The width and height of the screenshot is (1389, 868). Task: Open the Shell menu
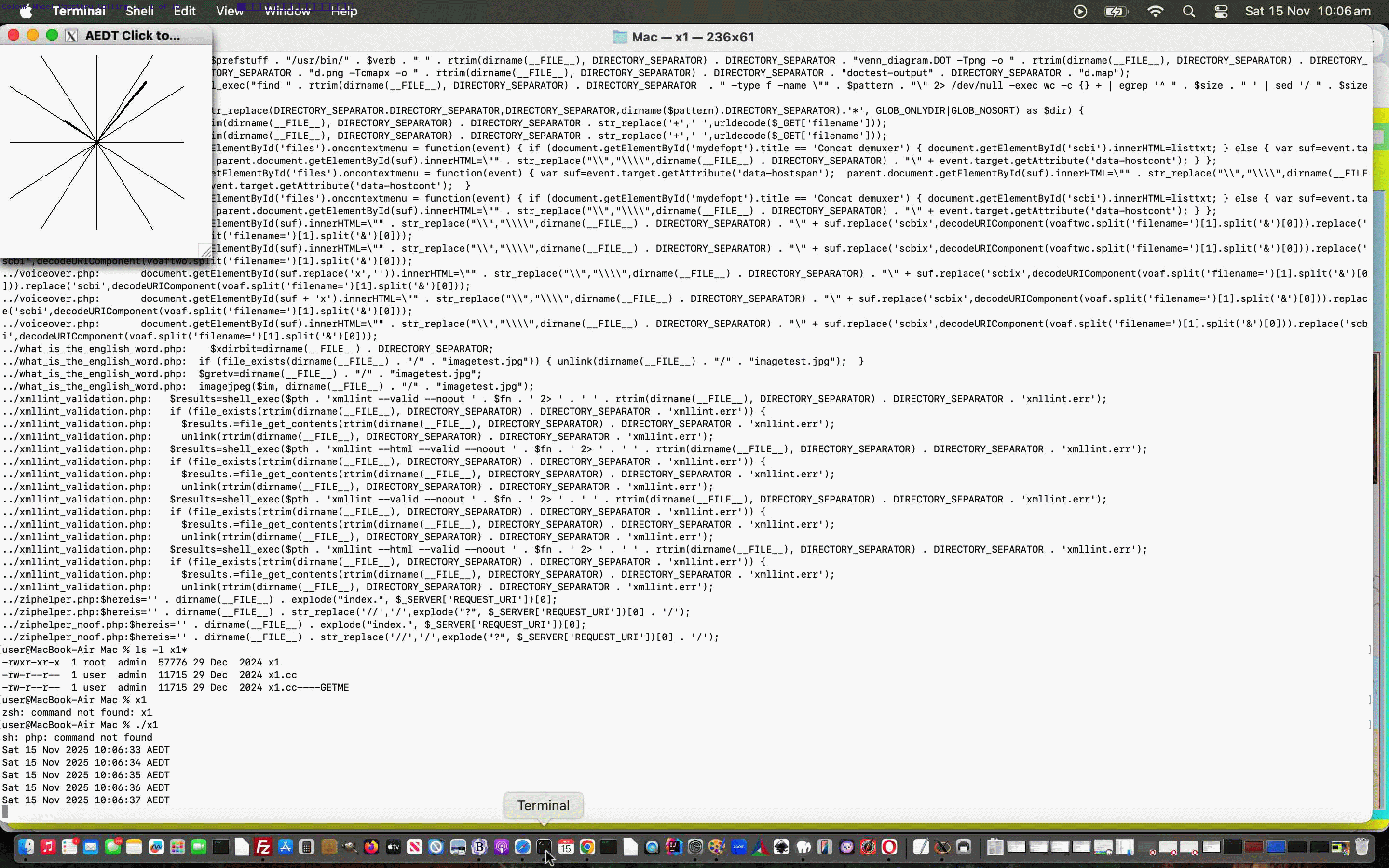coord(138,11)
